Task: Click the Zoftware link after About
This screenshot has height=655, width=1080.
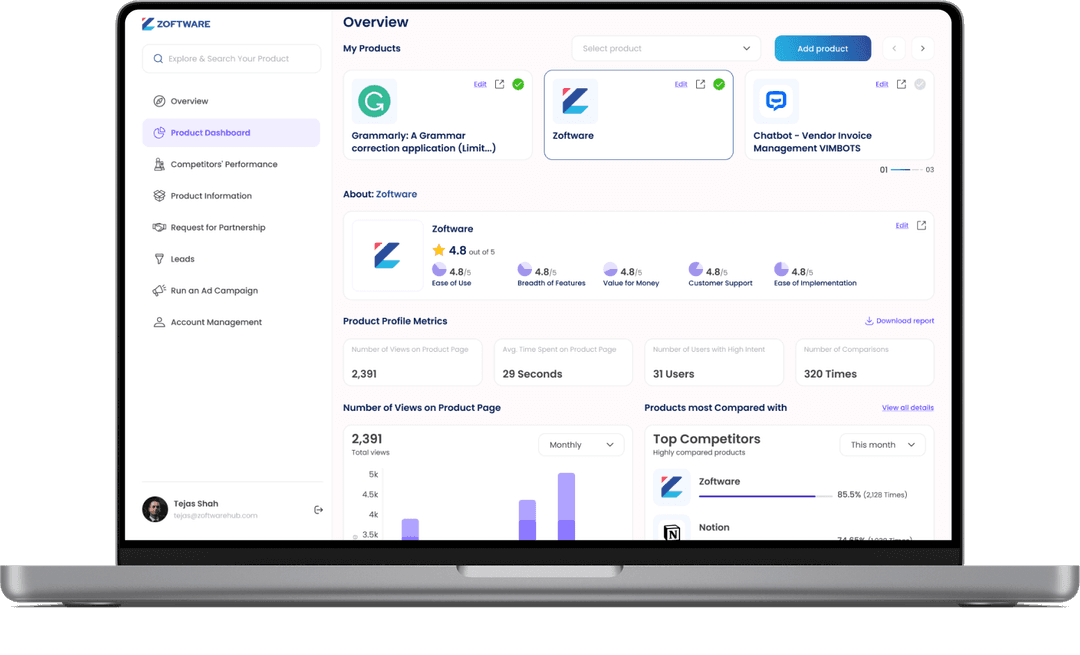Action: [396, 194]
